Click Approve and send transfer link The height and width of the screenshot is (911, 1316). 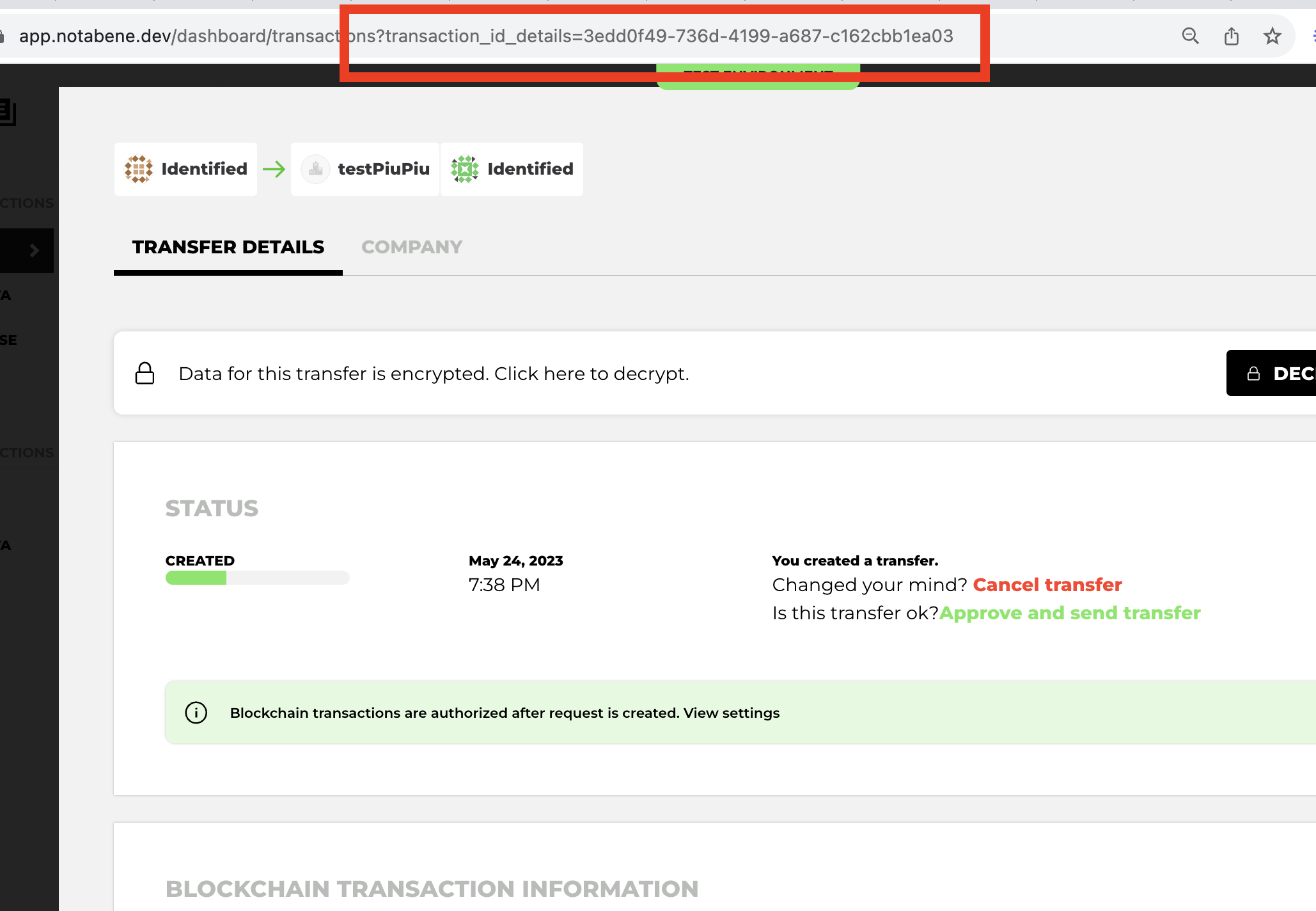[x=1070, y=613]
